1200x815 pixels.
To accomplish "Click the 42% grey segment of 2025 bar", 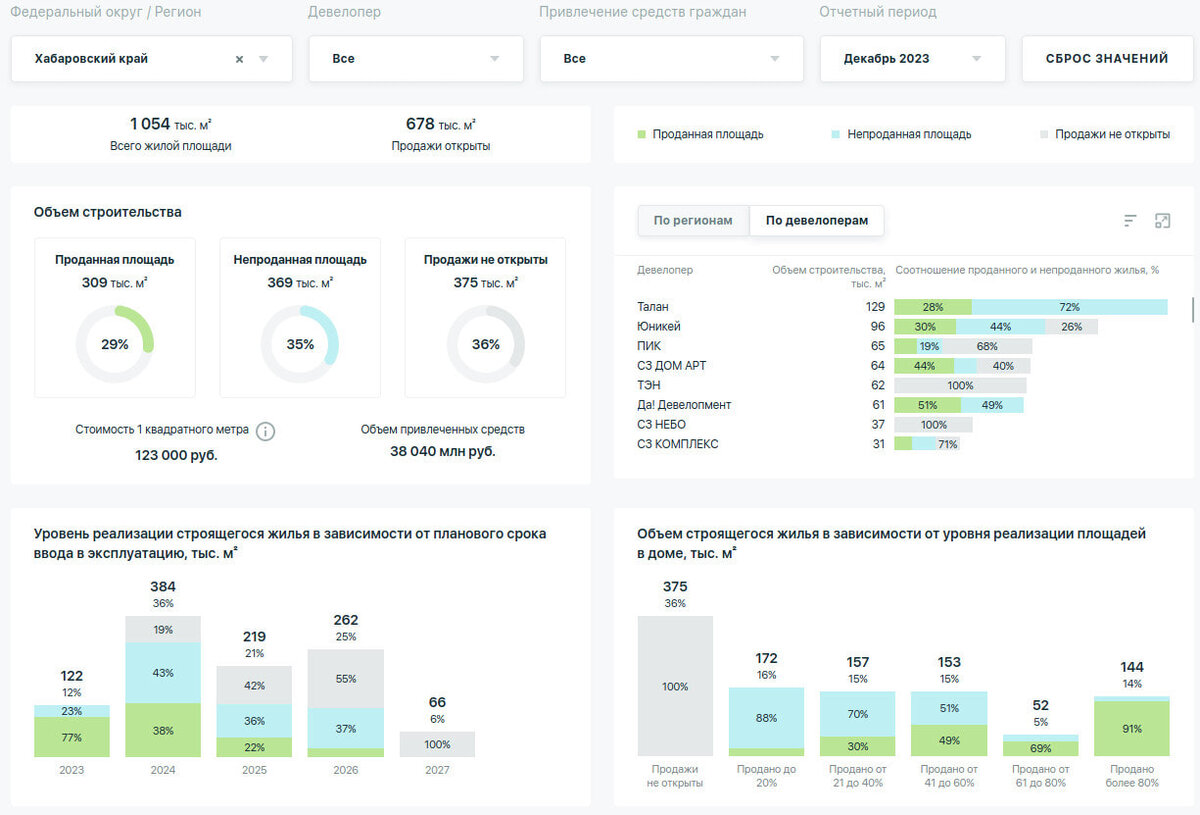I will (x=254, y=685).
